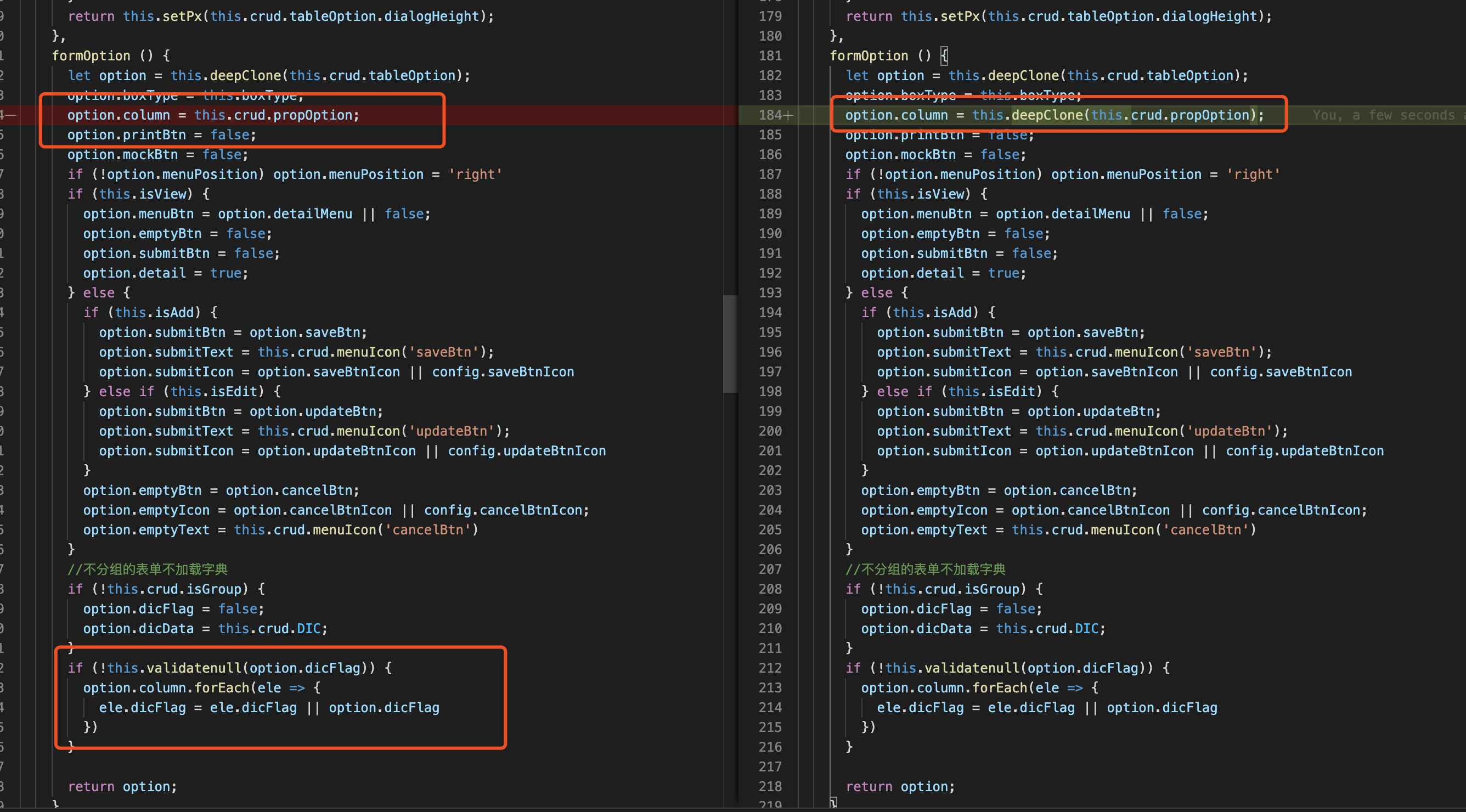The width and height of the screenshot is (1466, 812).
Task: Click 'this.crud.isGroup' on line 208
Action: tap(952, 589)
